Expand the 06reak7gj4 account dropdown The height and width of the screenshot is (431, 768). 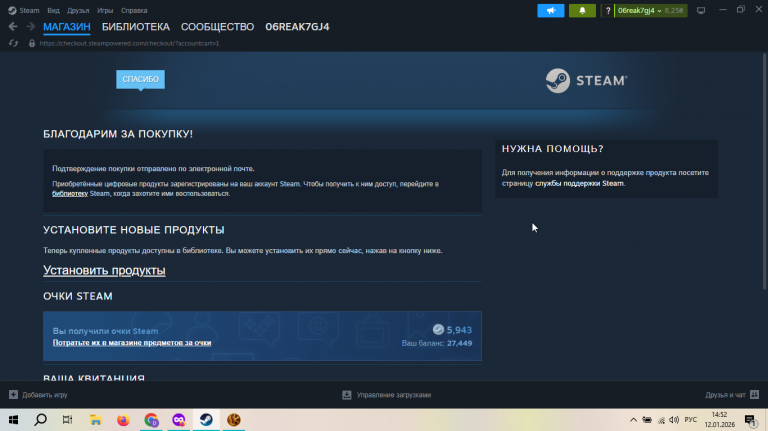click(639, 10)
